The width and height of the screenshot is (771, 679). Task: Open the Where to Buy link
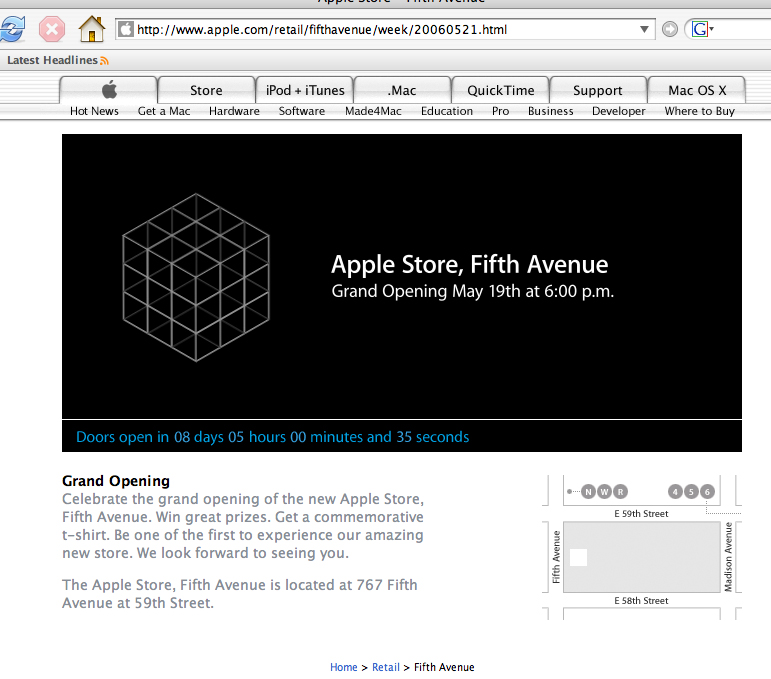(x=699, y=111)
